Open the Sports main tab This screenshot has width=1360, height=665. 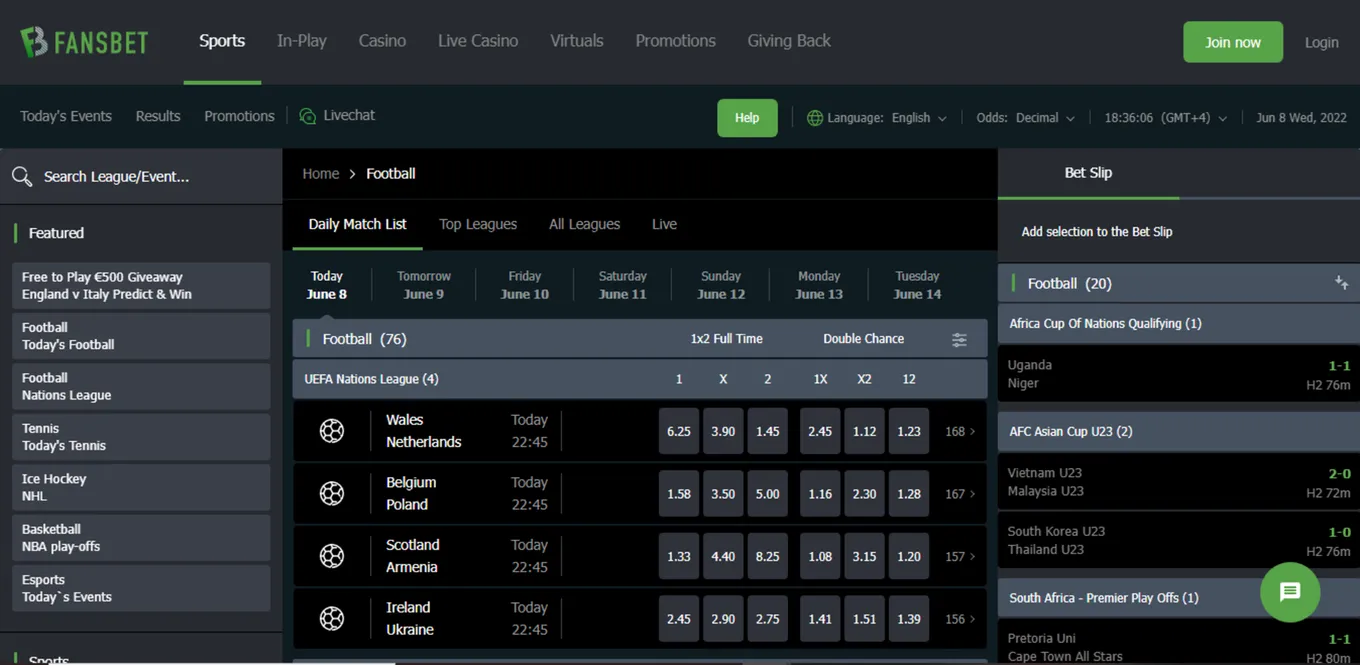[x=222, y=41]
